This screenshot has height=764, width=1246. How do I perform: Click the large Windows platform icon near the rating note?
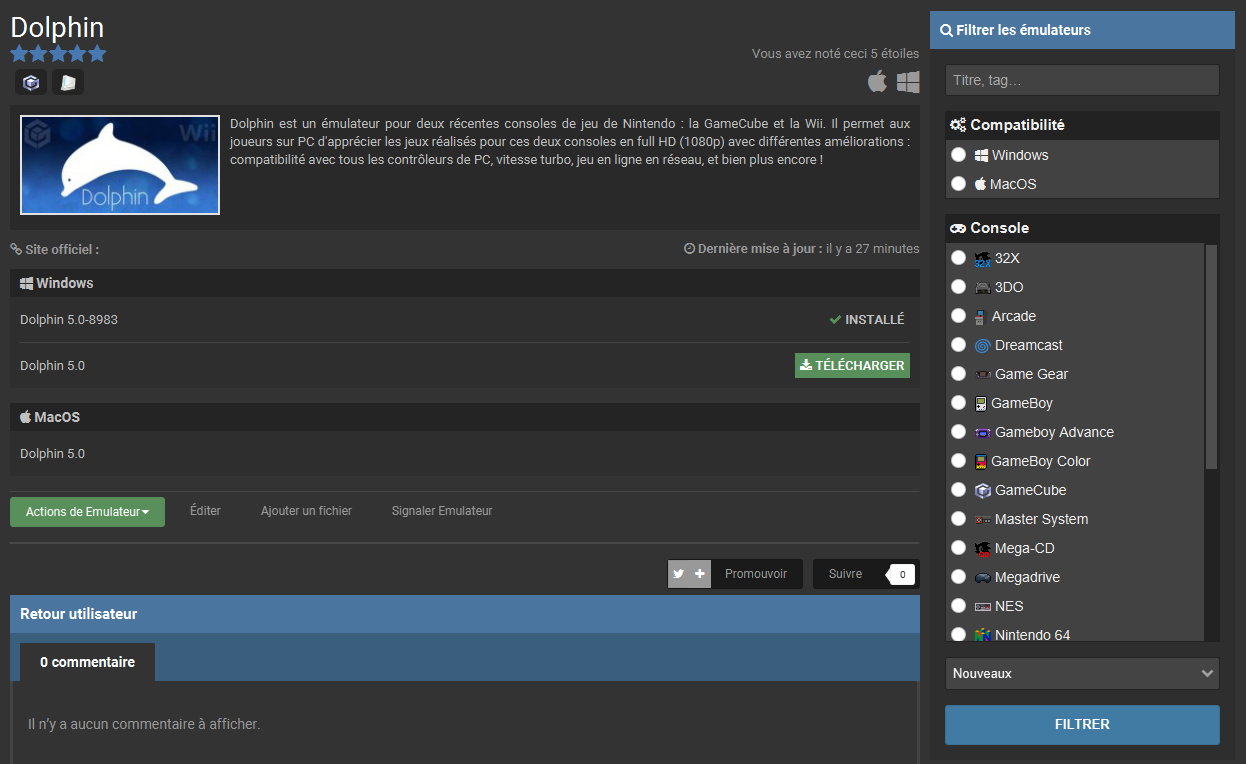point(908,81)
